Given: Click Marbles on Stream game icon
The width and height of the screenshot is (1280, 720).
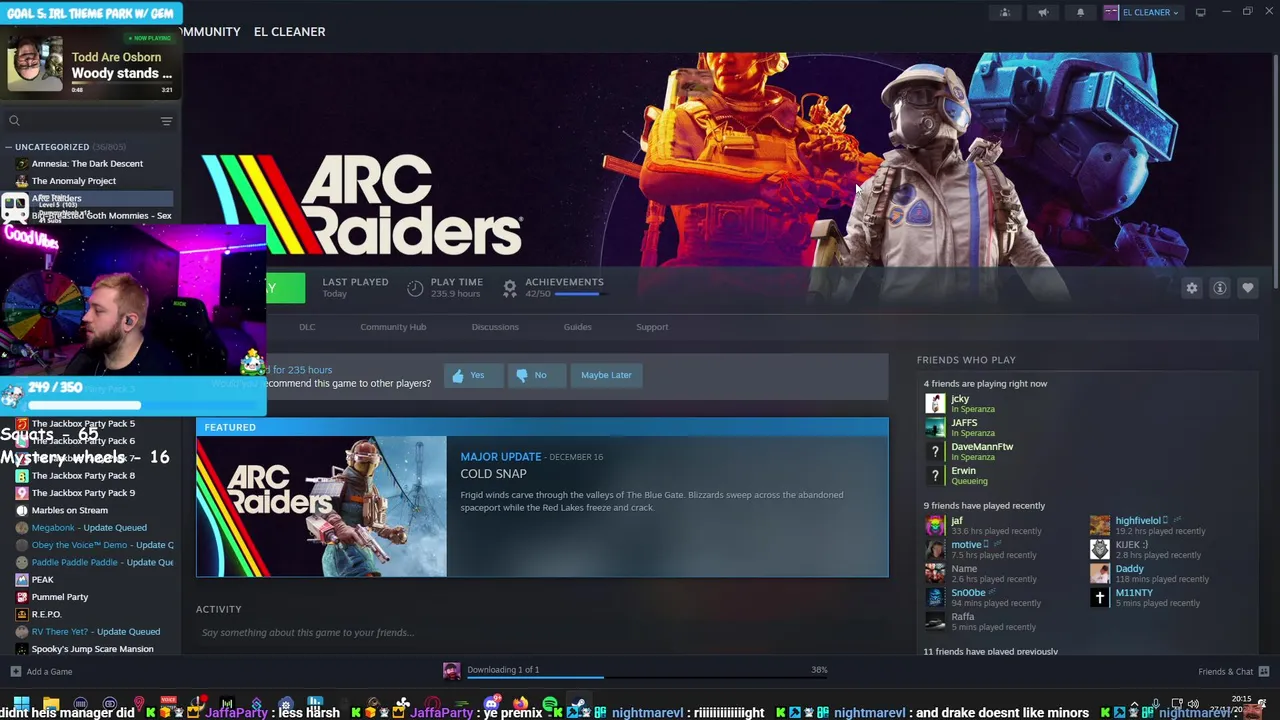Looking at the screenshot, I should (22, 510).
